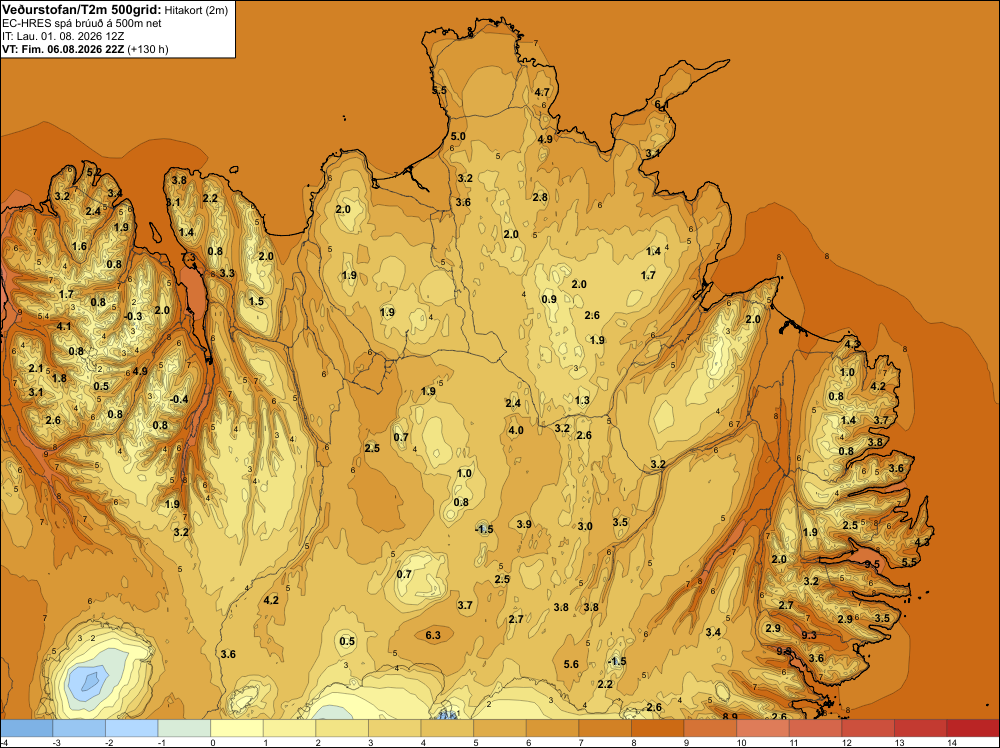Image resolution: width=1000 pixels, height=748 pixels.
Task: Click the temperature value '3.9'
Action: click(x=524, y=524)
